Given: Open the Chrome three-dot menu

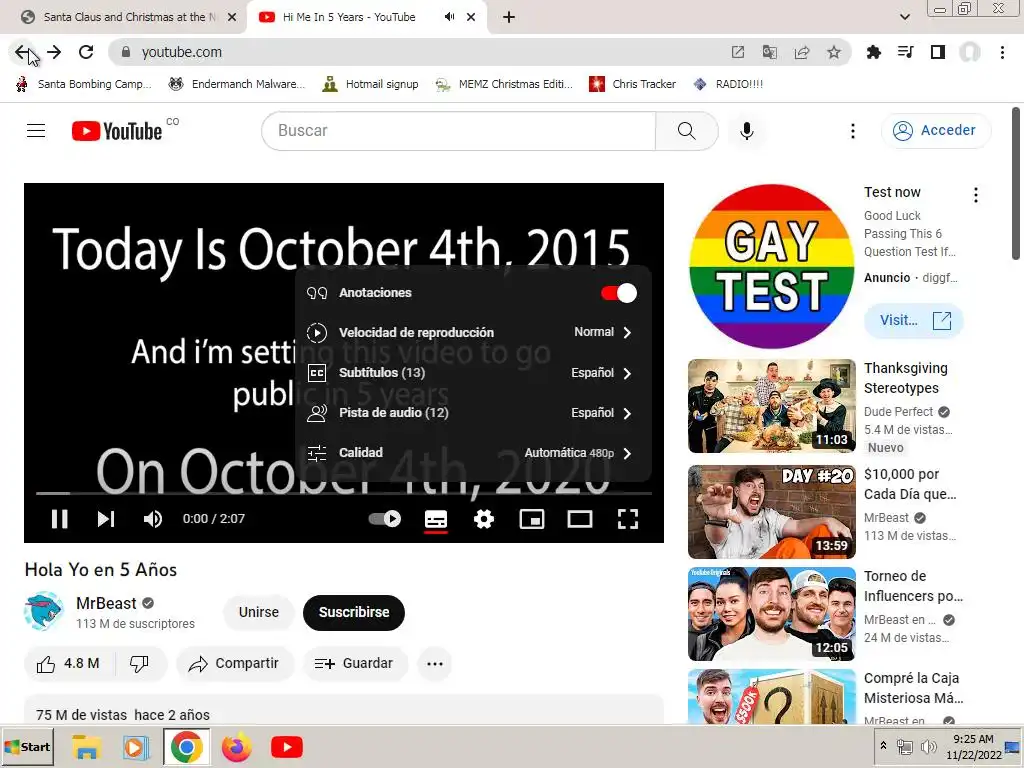Looking at the screenshot, I should point(1002,52).
